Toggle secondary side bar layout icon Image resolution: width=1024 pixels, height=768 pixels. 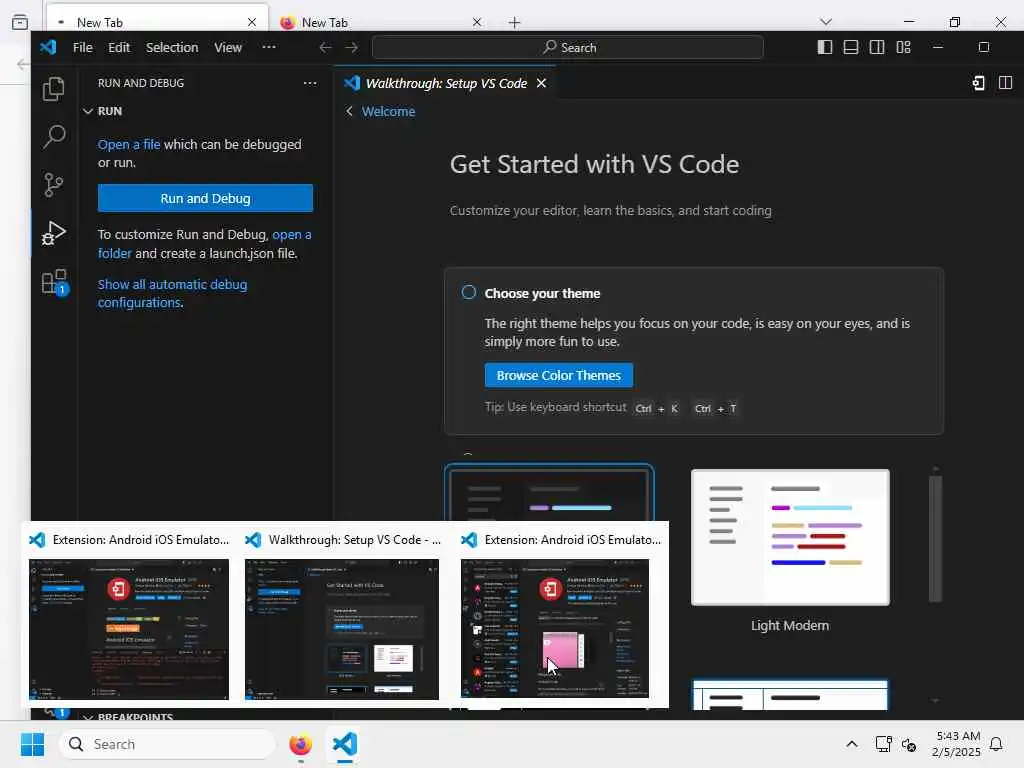click(877, 47)
